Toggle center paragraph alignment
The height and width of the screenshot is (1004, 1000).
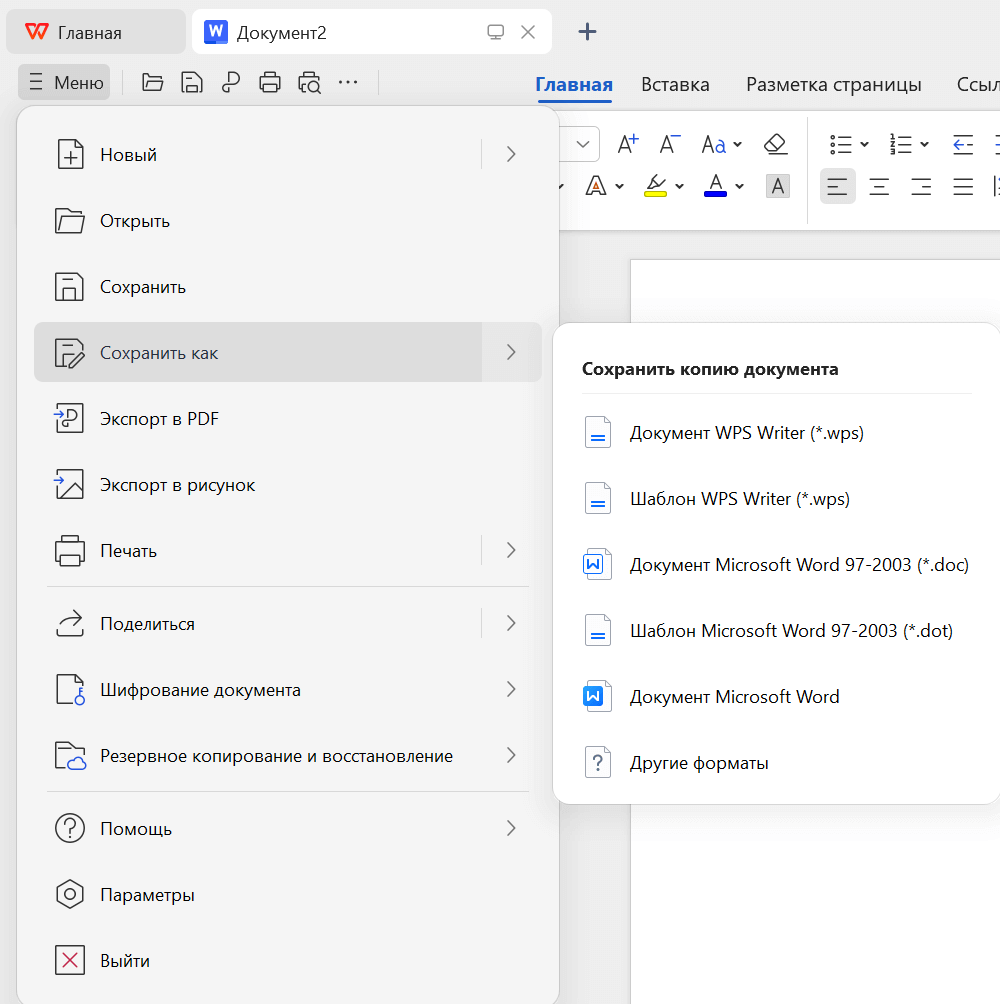point(879,186)
